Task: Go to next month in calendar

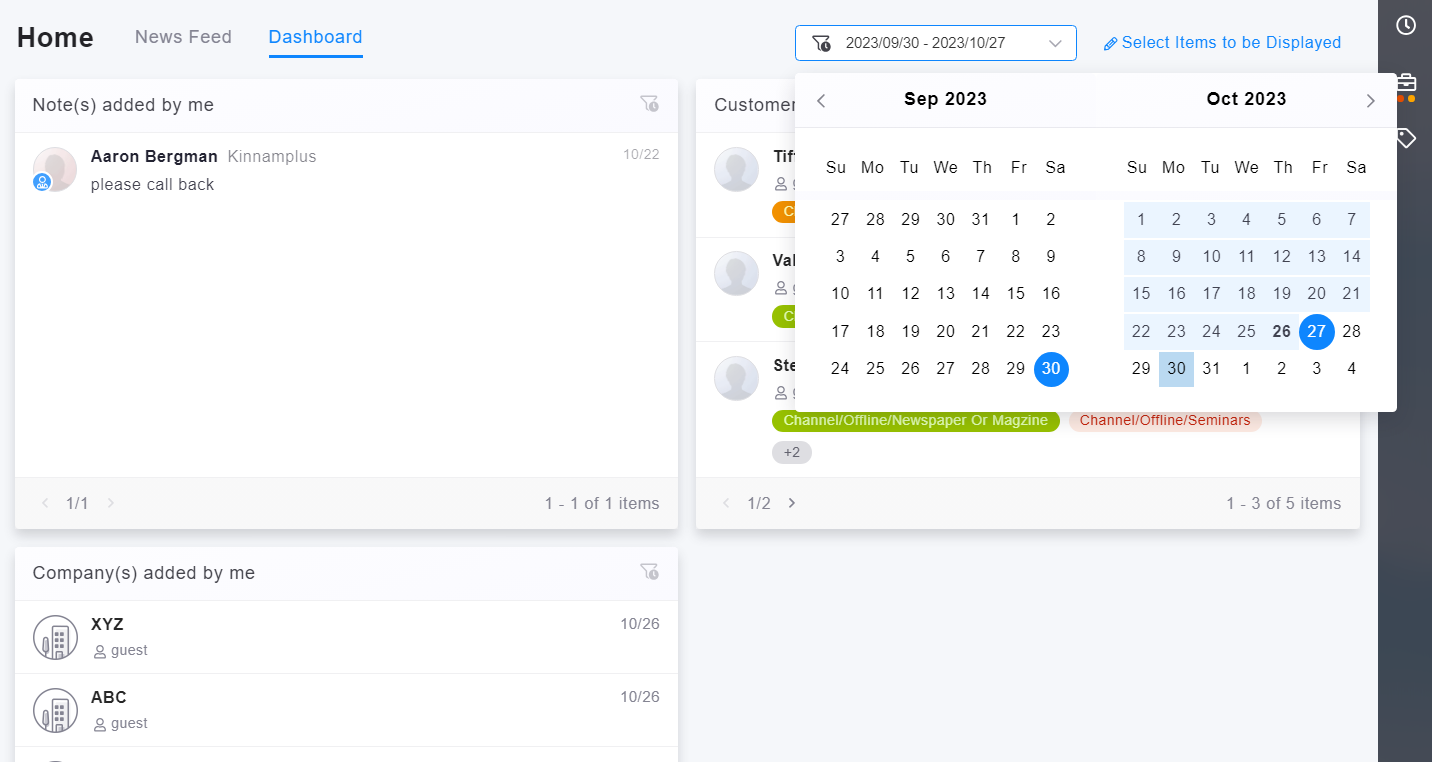Action: tap(1370, 100)
